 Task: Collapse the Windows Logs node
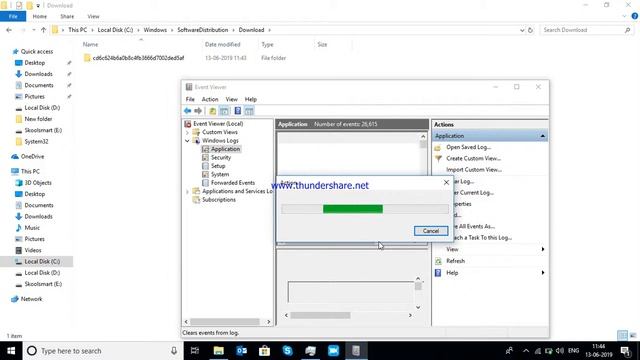tap(187, 140)
